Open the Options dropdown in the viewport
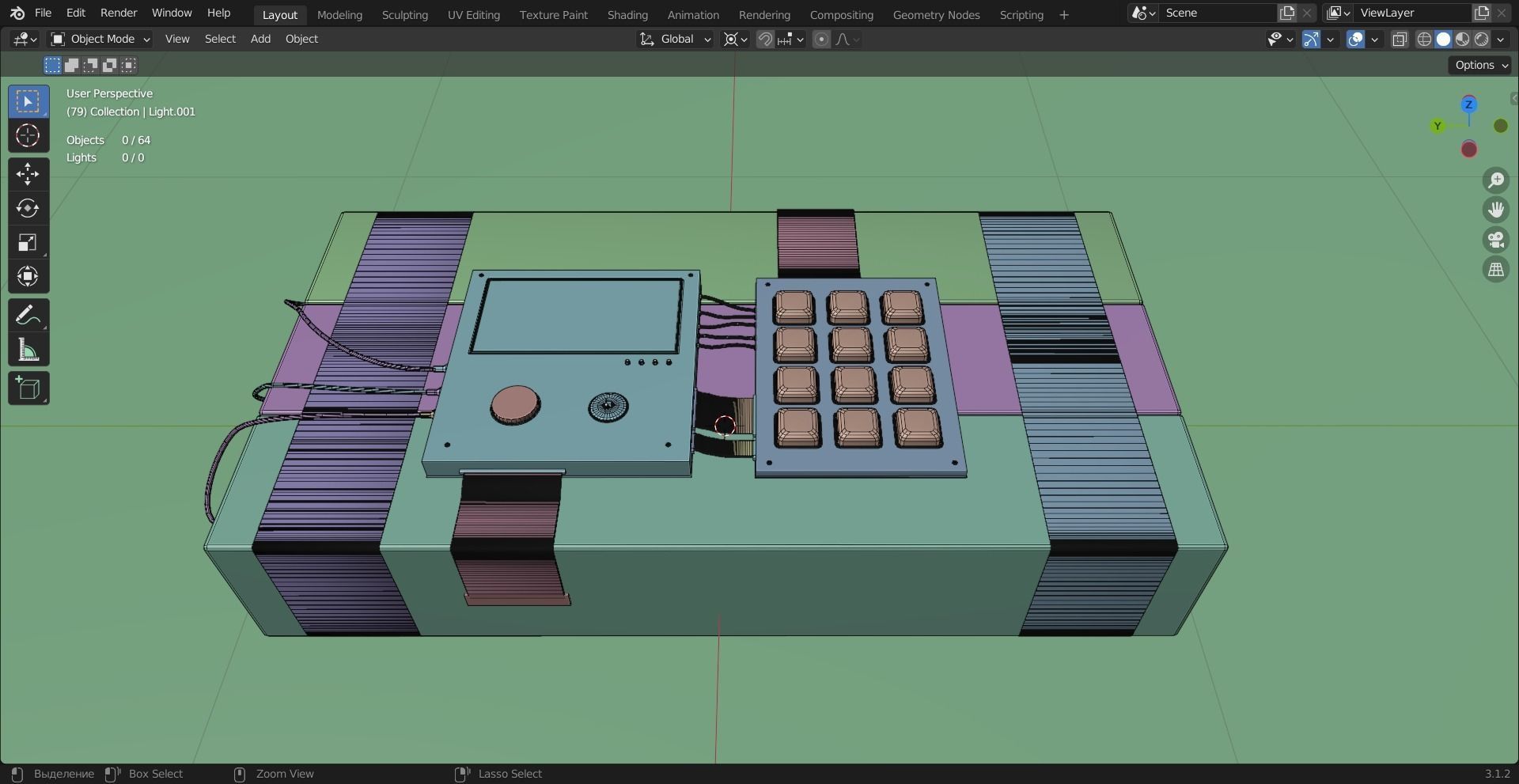The height and width of the screenshot is (784, 1519). pos(1478,65)
